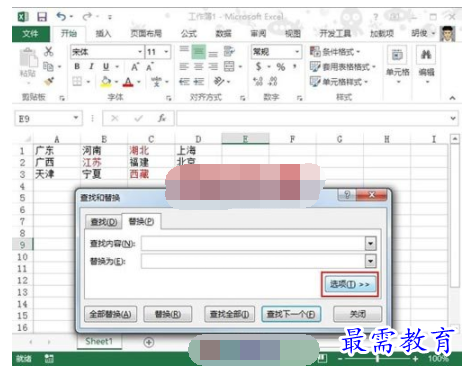Click the currency format icon
The height and width of the screenshot is (372, 463).
259,67
